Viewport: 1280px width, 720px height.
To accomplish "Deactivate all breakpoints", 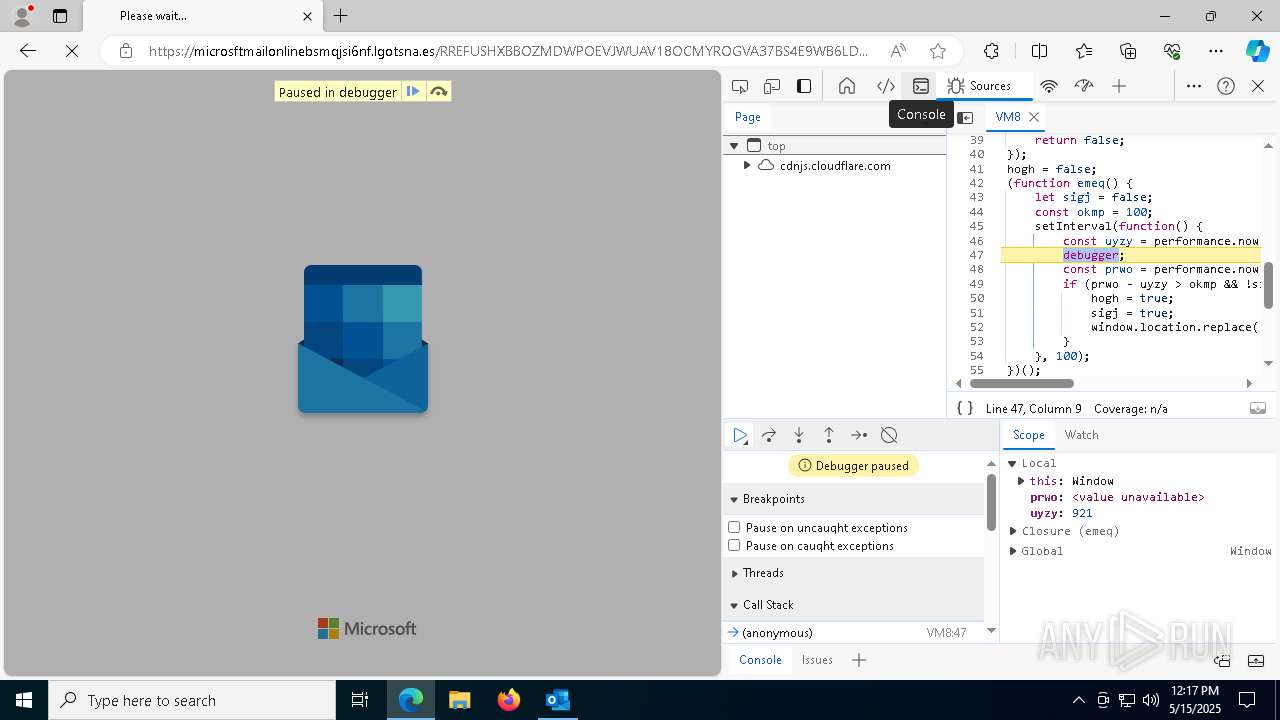I will coord(889,435).
